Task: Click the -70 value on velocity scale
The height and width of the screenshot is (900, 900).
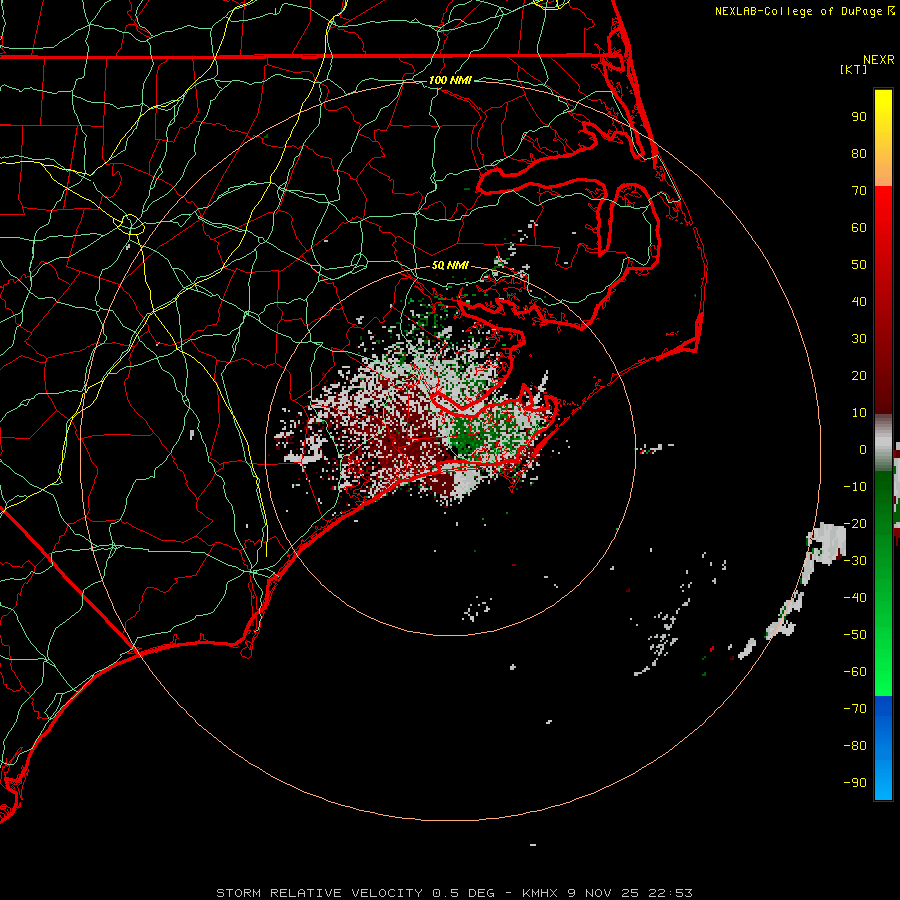Action: pos(855,709)
